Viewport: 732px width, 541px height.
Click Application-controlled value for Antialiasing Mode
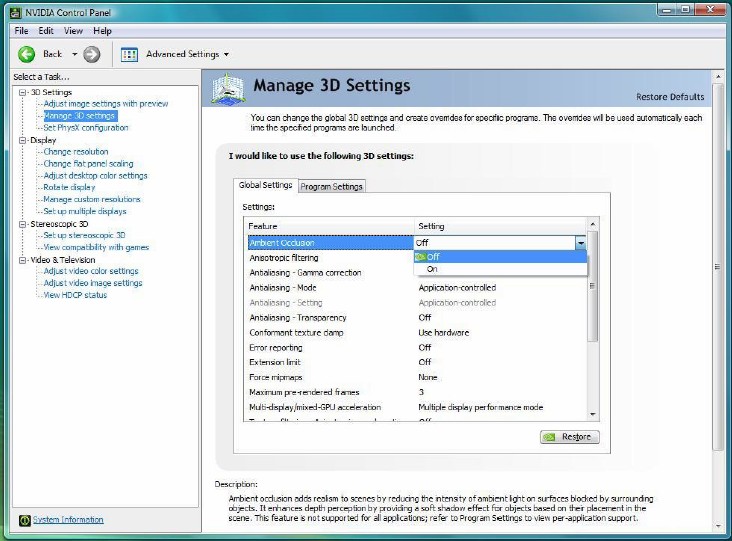coord(457,288)
